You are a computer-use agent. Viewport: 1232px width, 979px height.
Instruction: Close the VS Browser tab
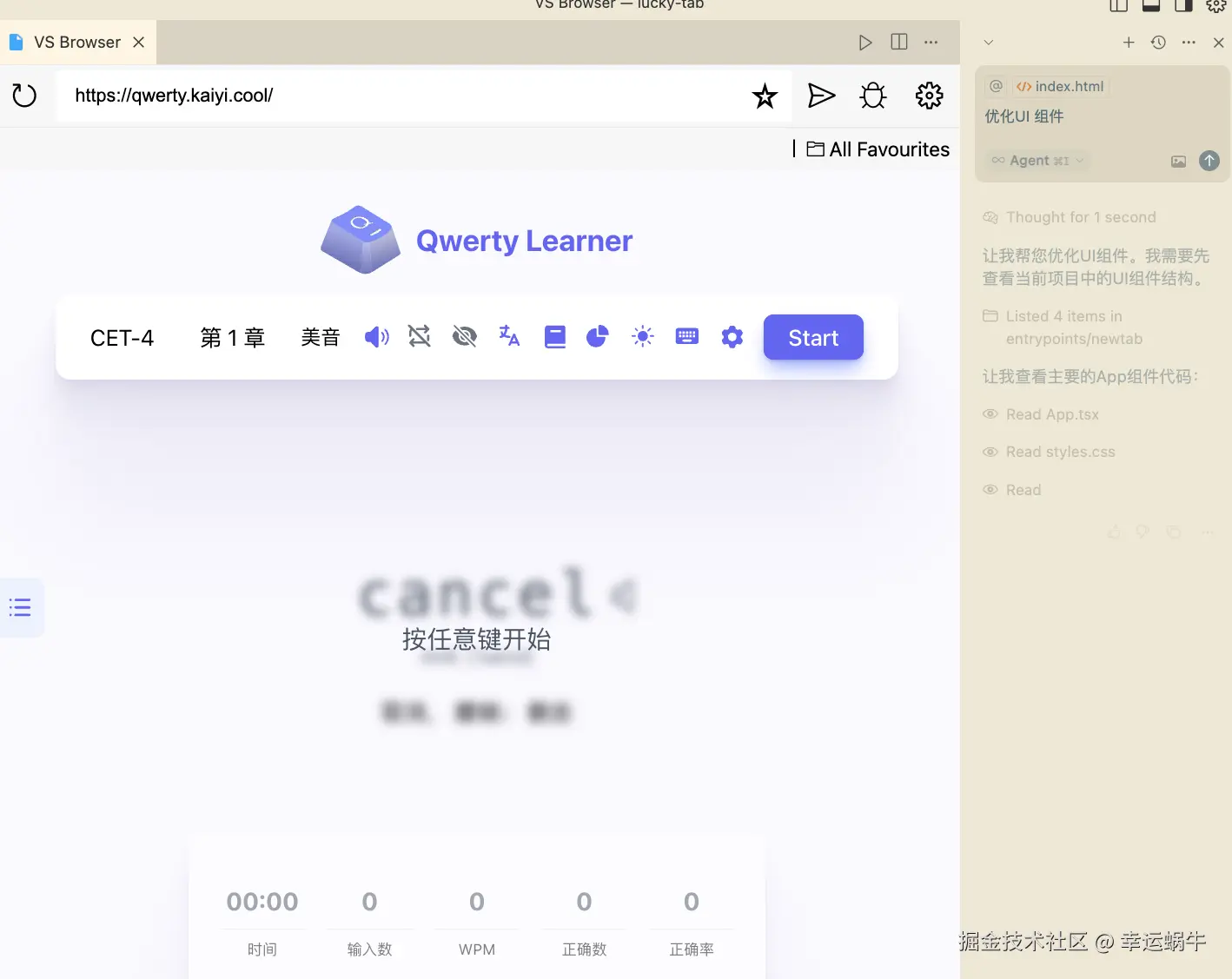click(138, 43)
